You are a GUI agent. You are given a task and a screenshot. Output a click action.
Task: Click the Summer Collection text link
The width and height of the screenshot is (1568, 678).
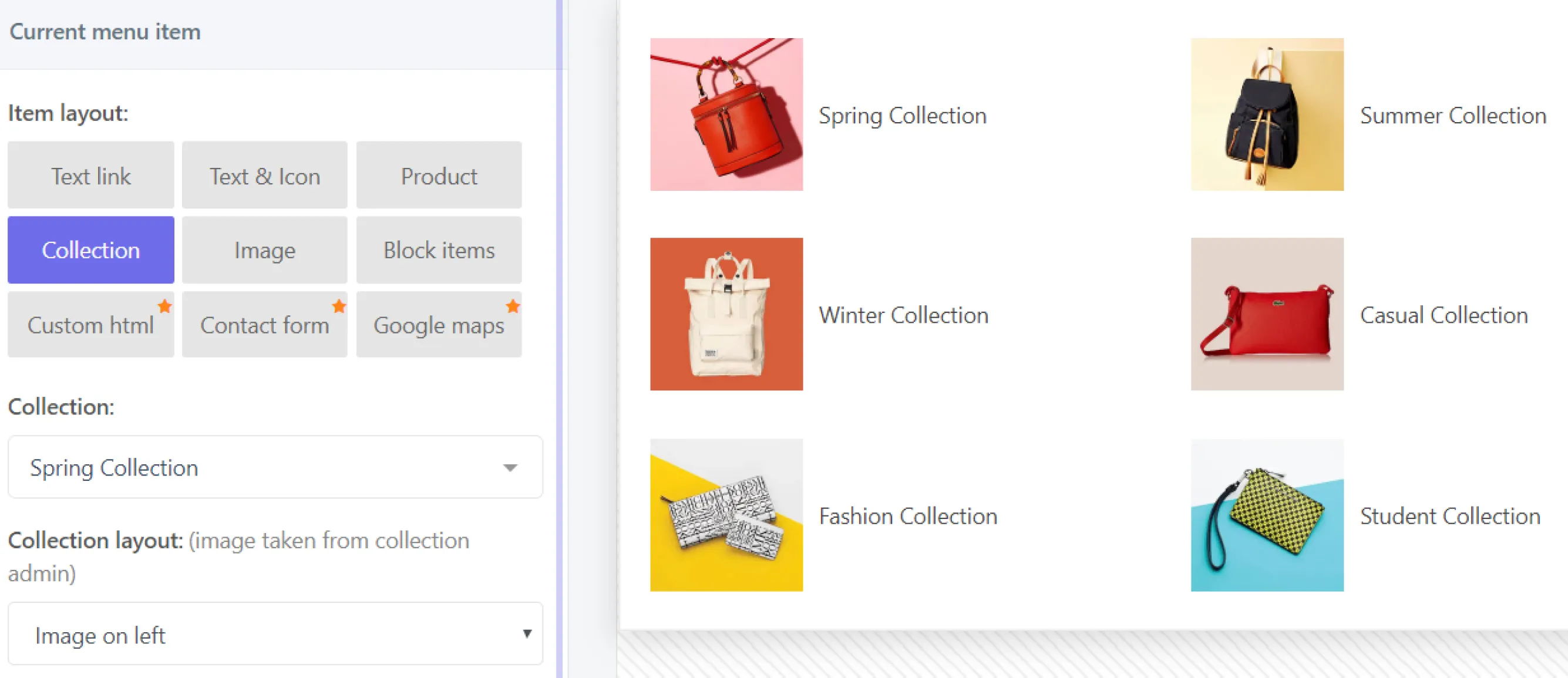tap(1453, 116)
